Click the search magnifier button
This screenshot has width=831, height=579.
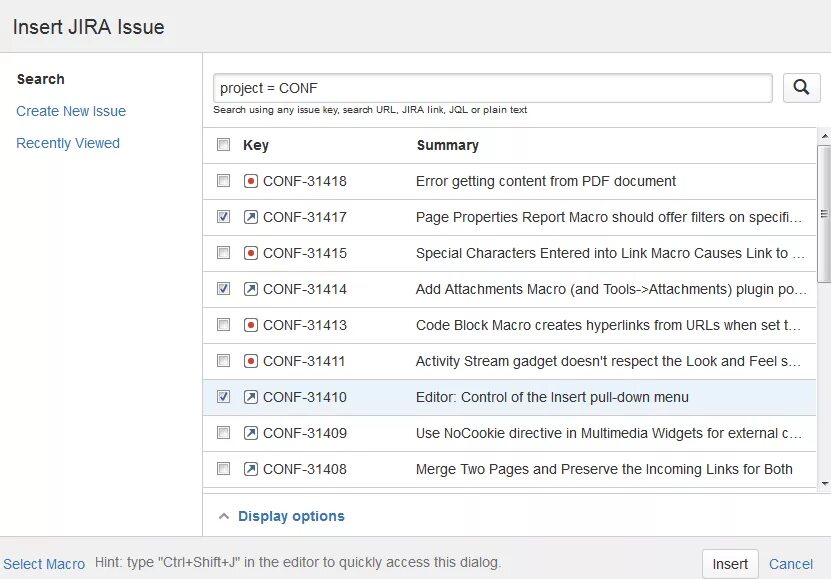coord(801,88)
